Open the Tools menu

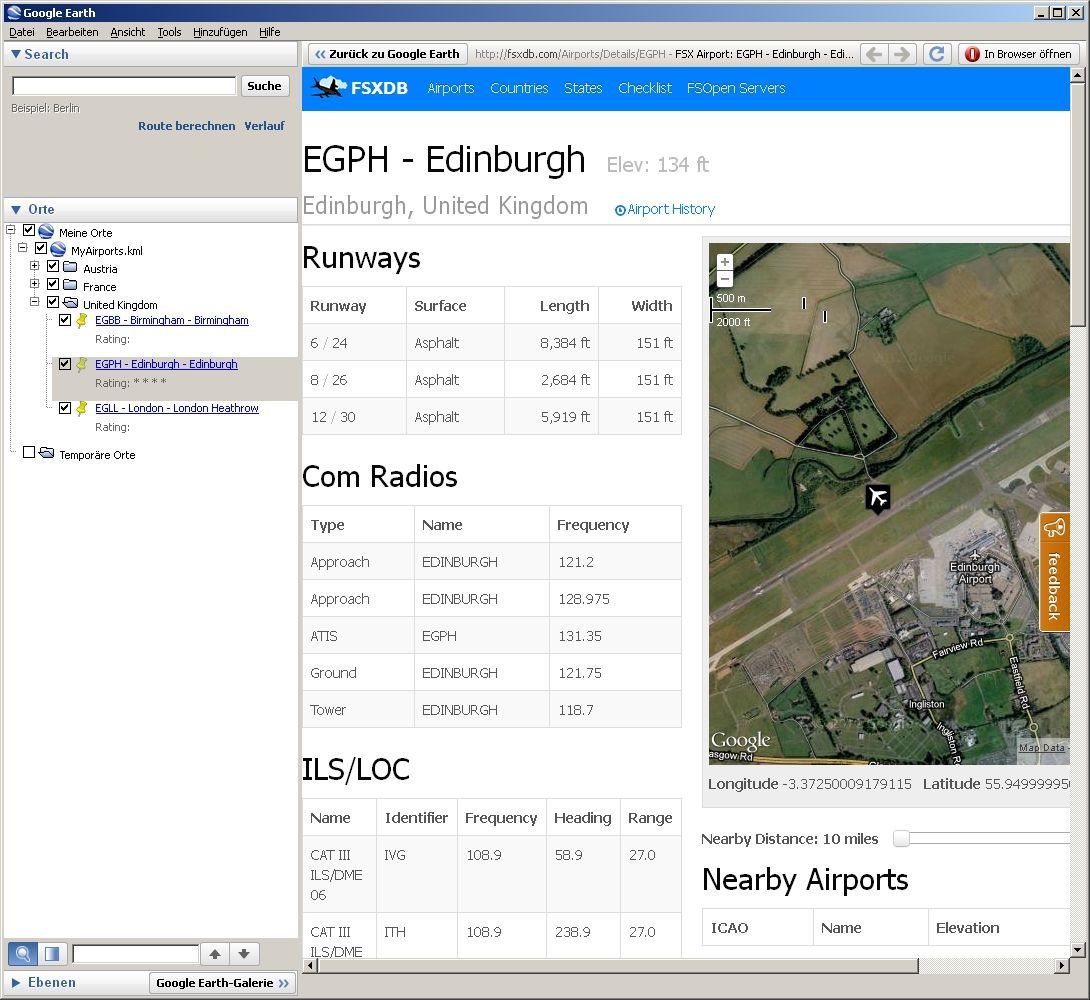click(x=169, y=32)
